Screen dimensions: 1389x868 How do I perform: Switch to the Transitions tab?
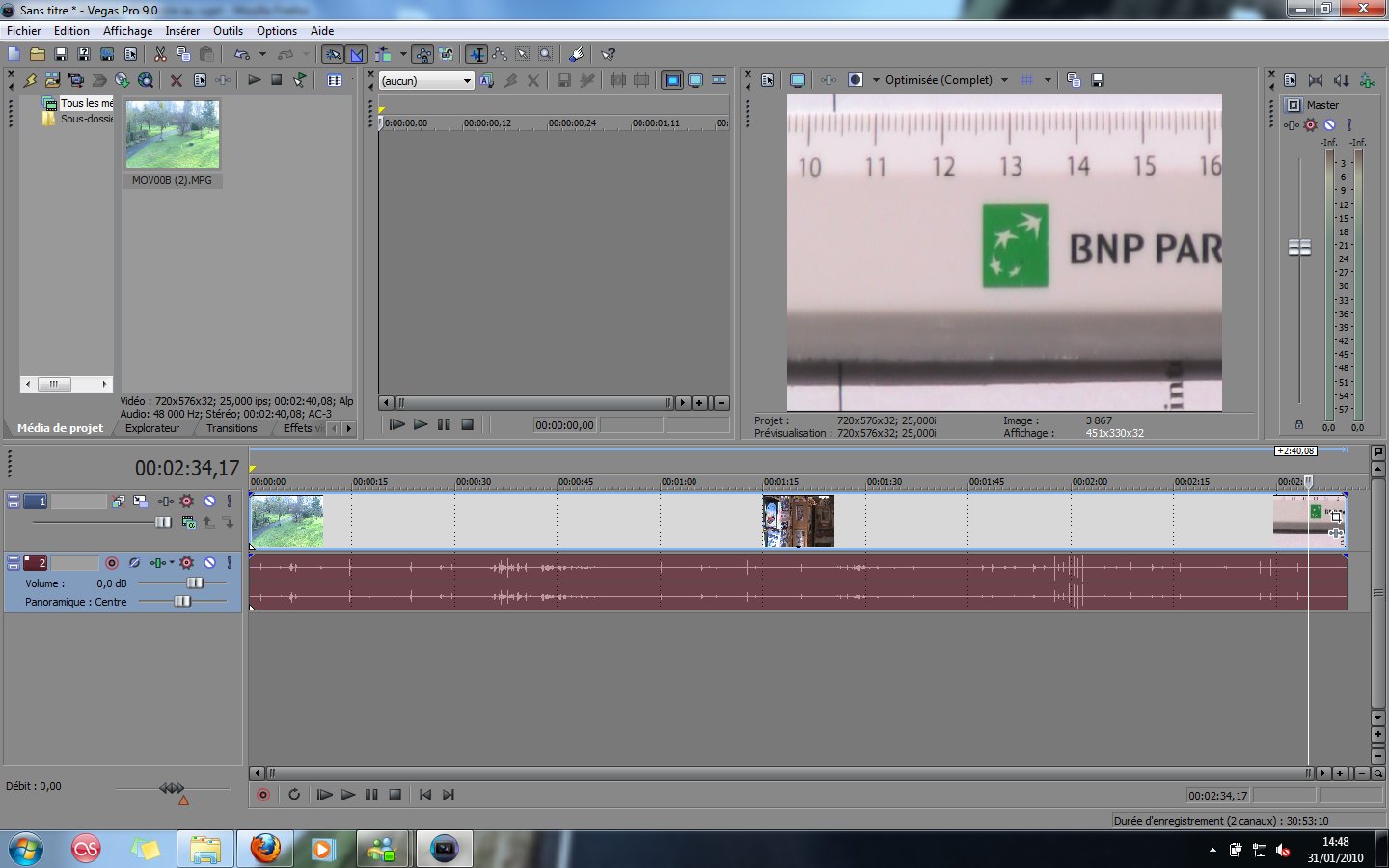coord(231,428)
